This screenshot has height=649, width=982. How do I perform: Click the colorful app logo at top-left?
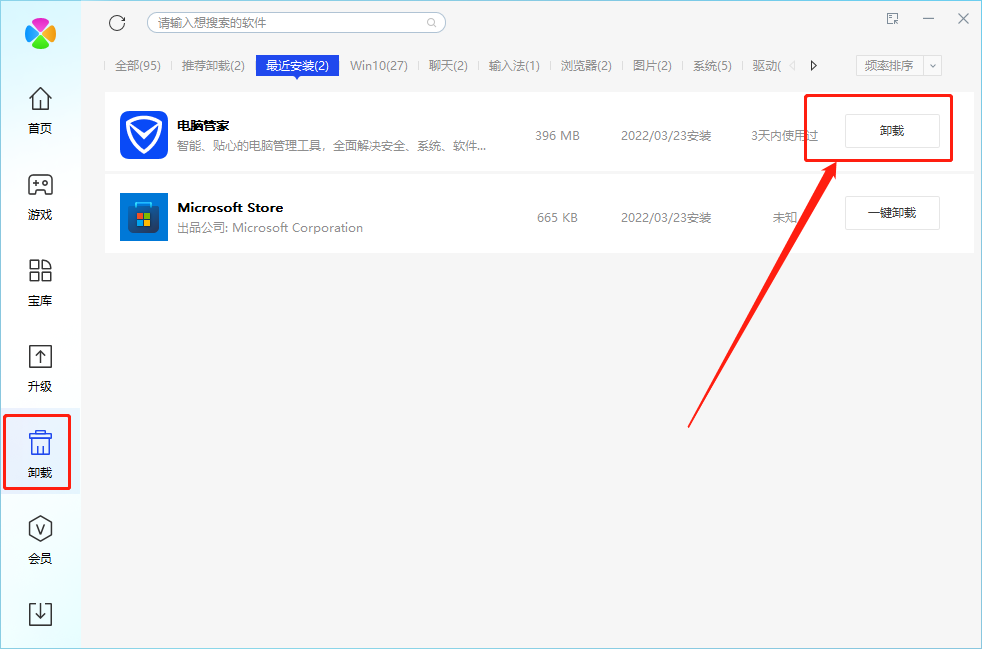pos(41,33)
